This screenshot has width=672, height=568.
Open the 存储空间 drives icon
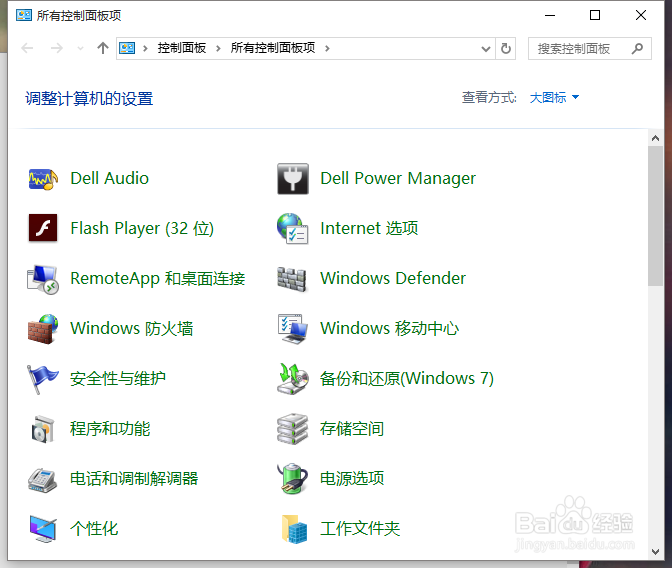coord(292,429)
